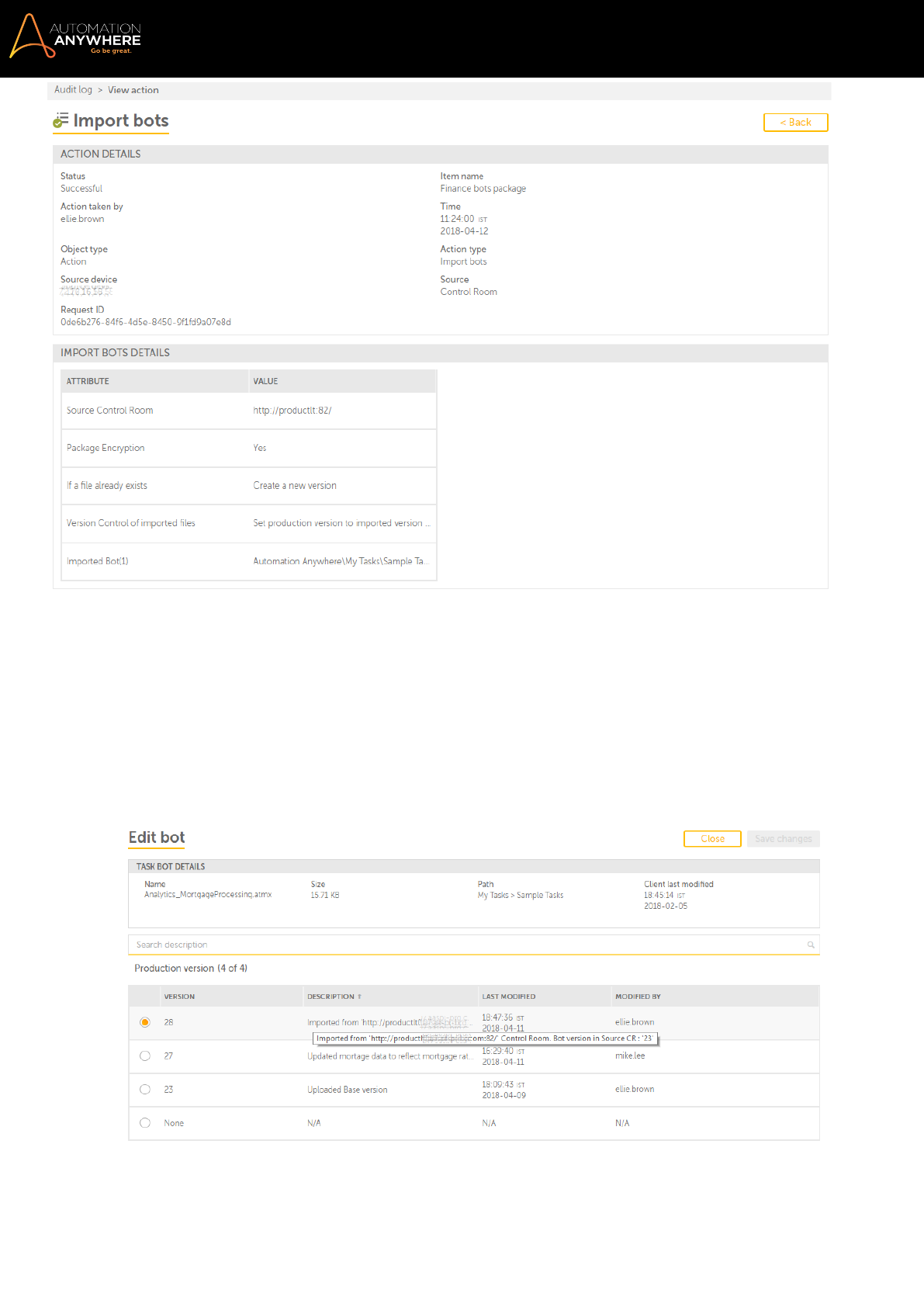Click the ATTRIBUTE column header
Viewport: 924px width, 1307px height.
click(x=88, y=381)
